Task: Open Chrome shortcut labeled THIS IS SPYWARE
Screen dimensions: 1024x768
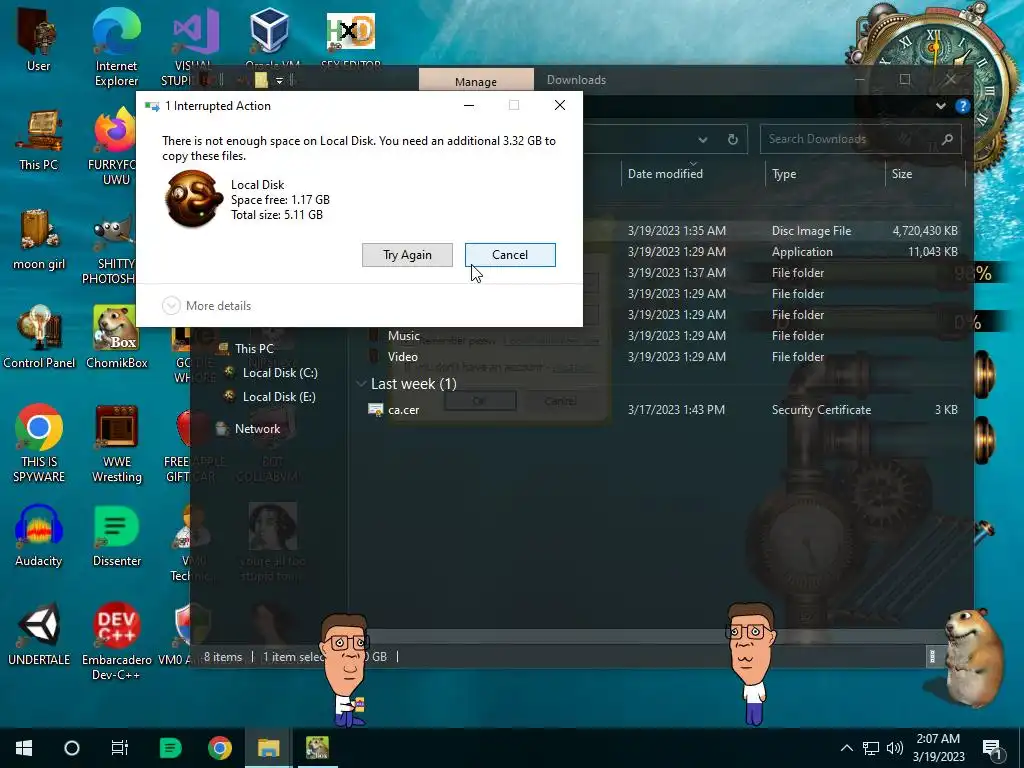Action: pos(39,444)
